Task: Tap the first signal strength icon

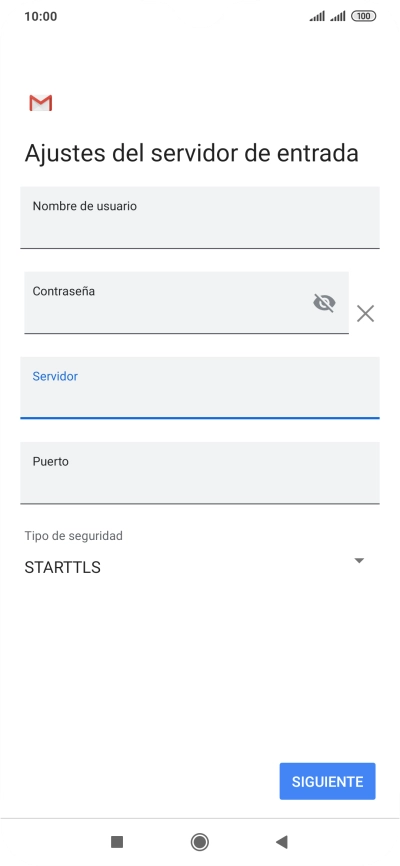Action: [x=317, y=17]
